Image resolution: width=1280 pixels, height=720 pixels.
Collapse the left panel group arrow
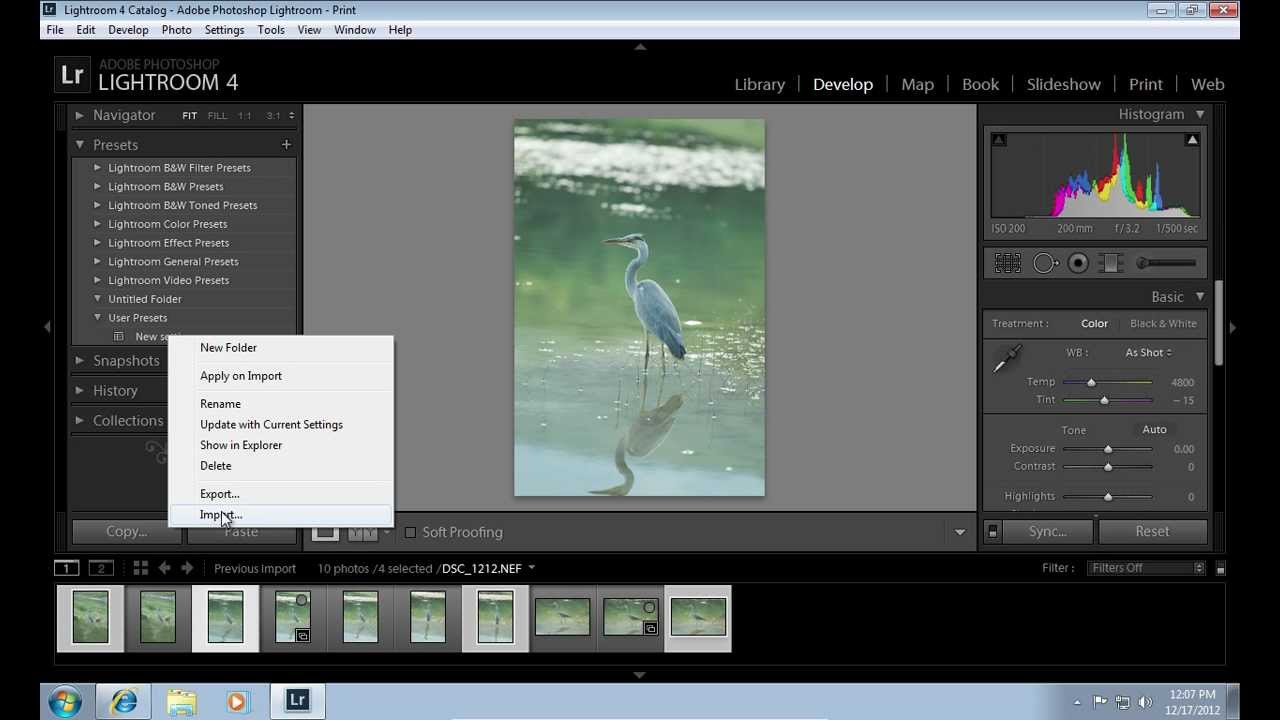47,327
